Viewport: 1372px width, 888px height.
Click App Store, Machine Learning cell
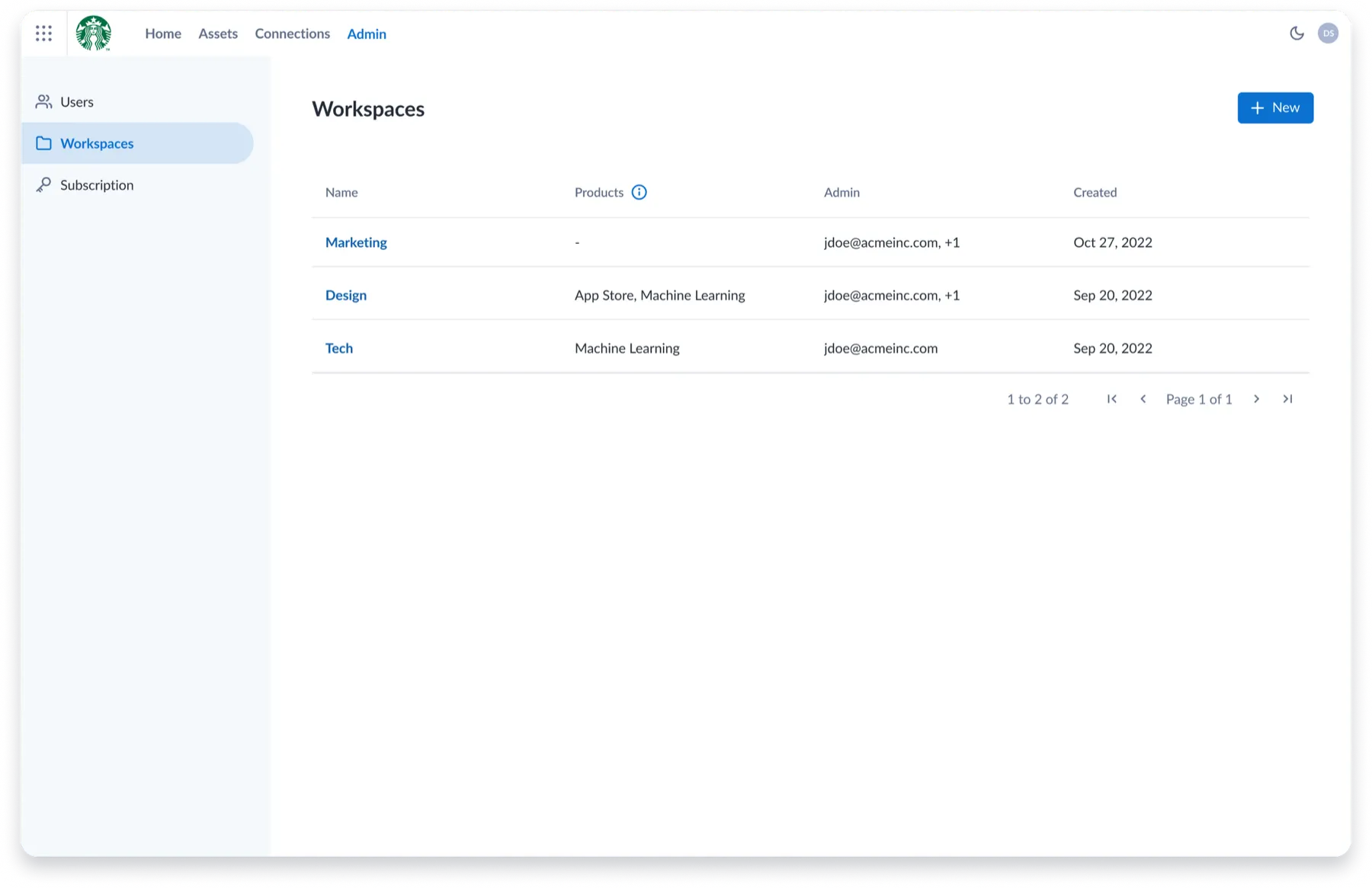660,295
